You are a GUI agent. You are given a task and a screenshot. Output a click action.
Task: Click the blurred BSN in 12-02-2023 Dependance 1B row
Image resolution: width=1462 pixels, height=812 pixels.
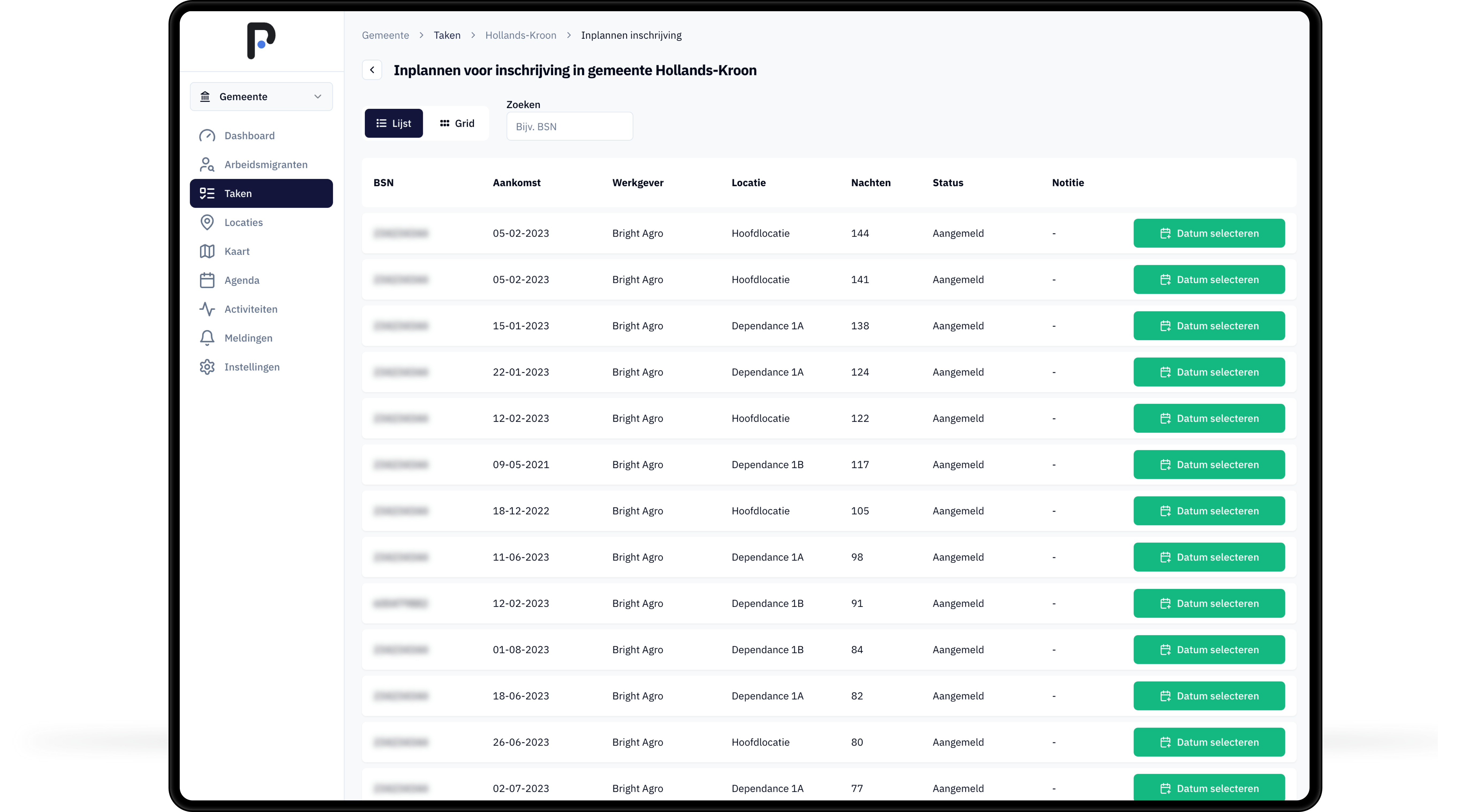[401, 603]
